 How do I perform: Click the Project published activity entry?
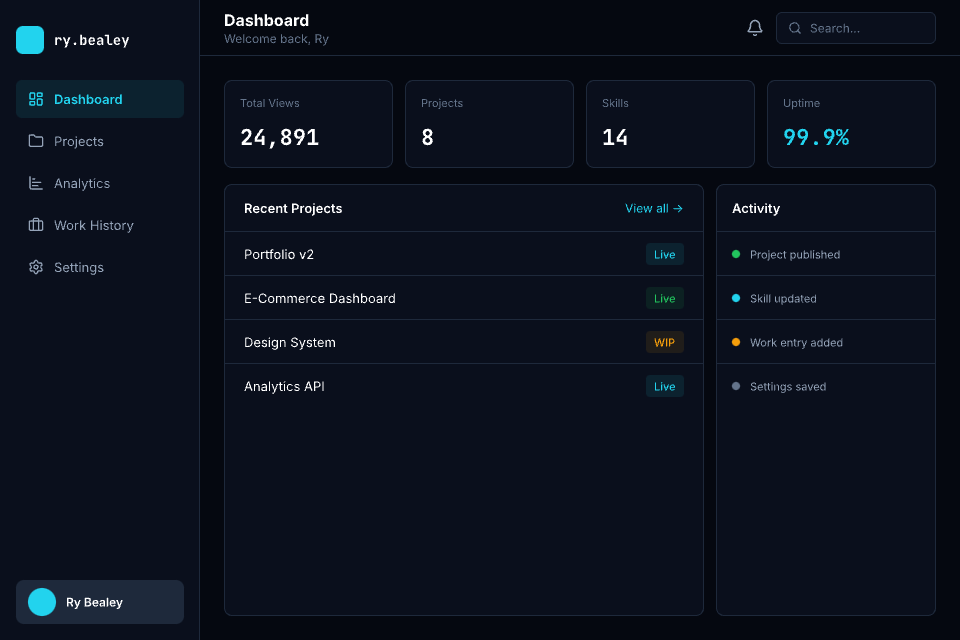794,254
